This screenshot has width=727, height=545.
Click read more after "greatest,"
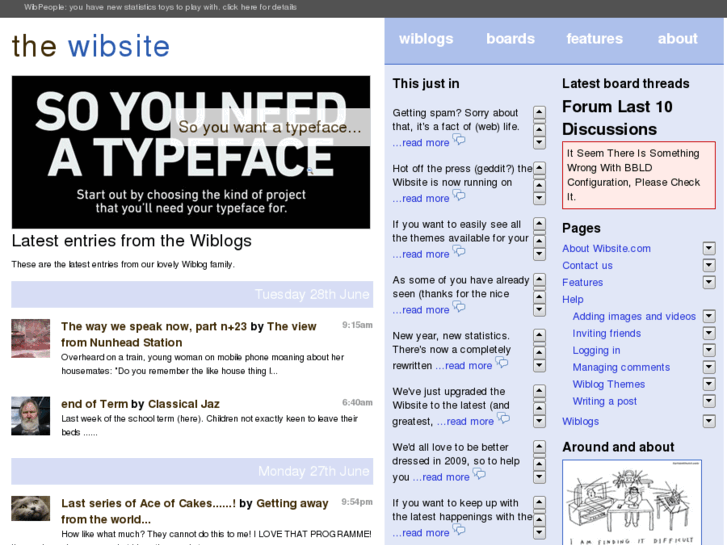(466, 421)
